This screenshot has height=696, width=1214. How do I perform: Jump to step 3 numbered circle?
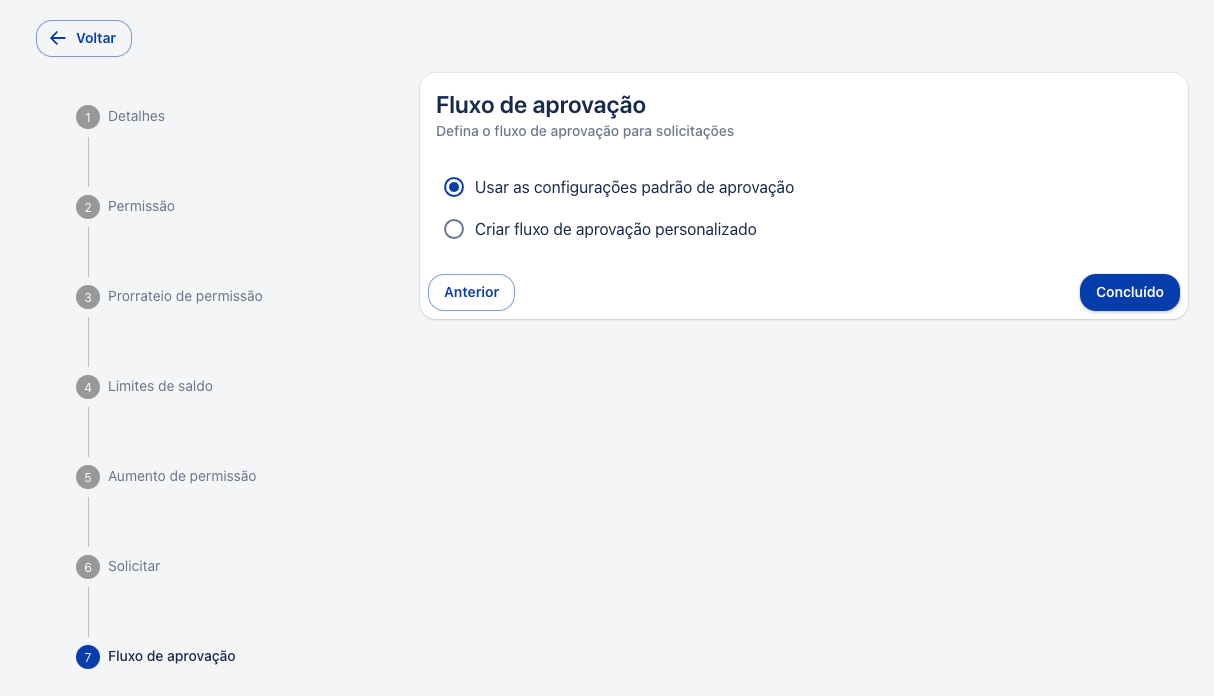point(88,297)
